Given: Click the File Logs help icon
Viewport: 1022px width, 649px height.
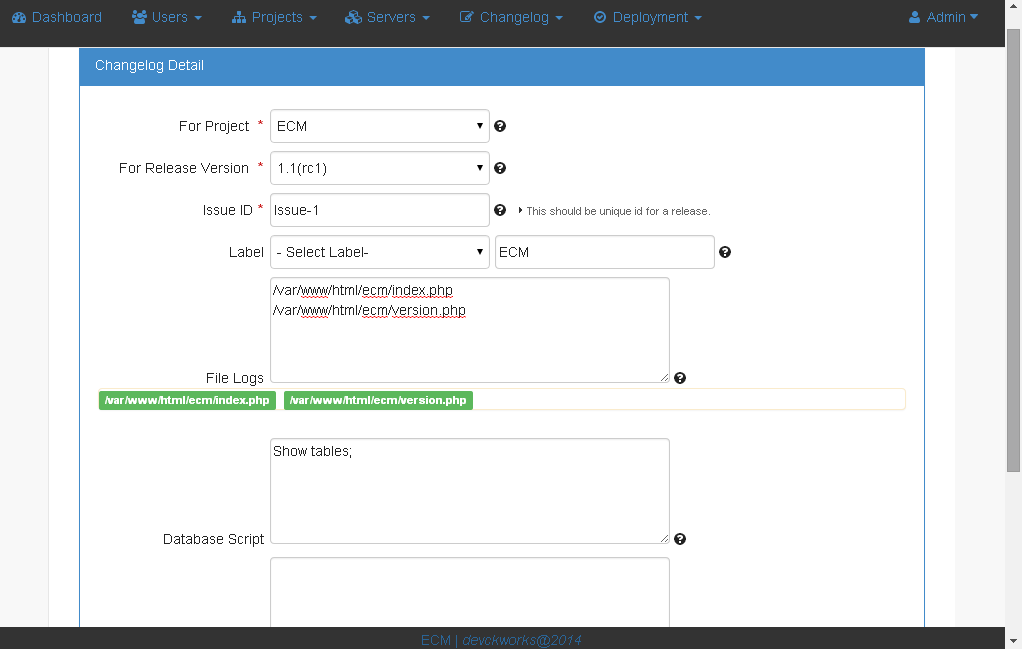Looking at the screenshot, I should pos(680,377).
